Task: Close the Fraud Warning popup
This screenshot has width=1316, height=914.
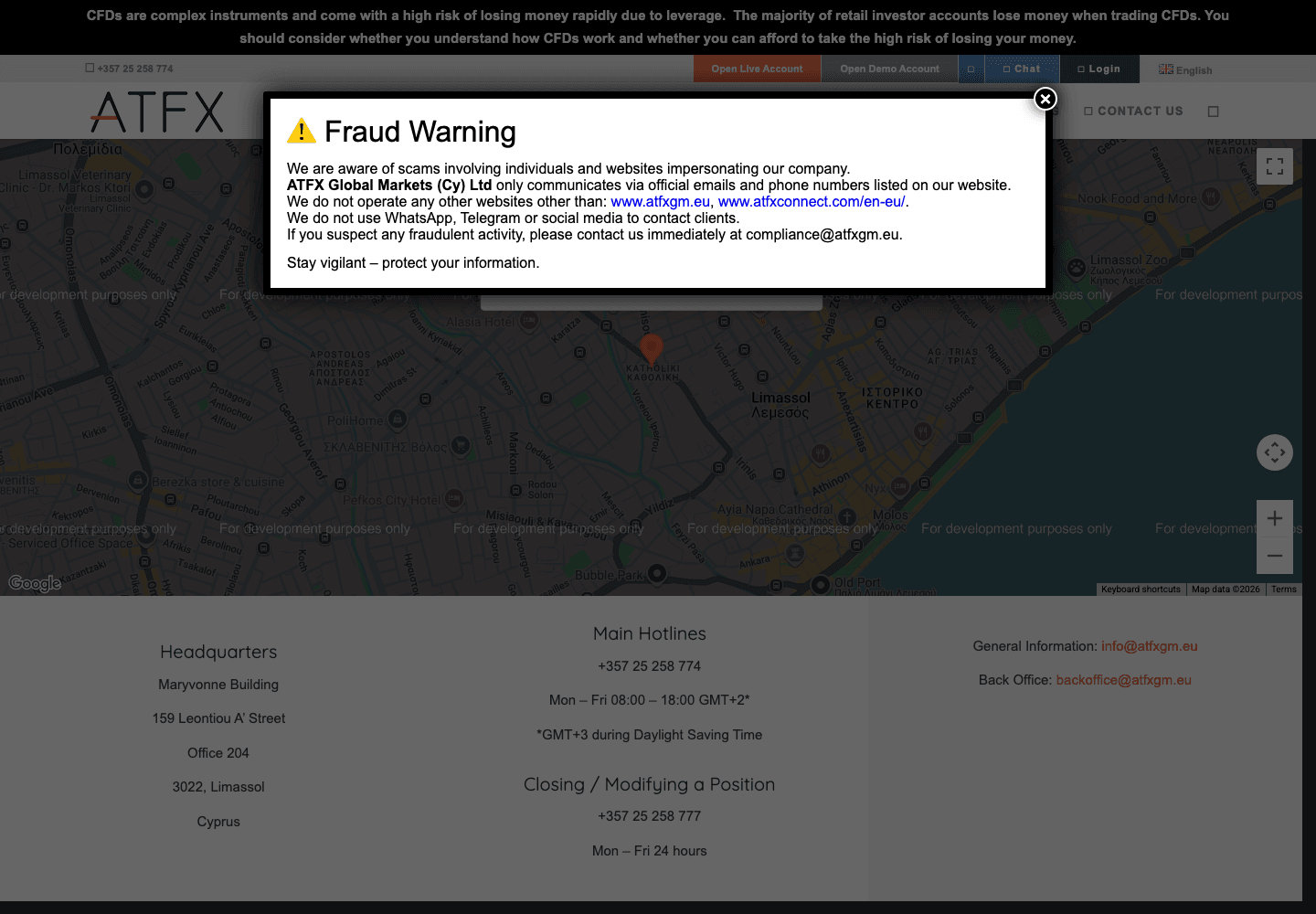Action: tap(1045, 99)
